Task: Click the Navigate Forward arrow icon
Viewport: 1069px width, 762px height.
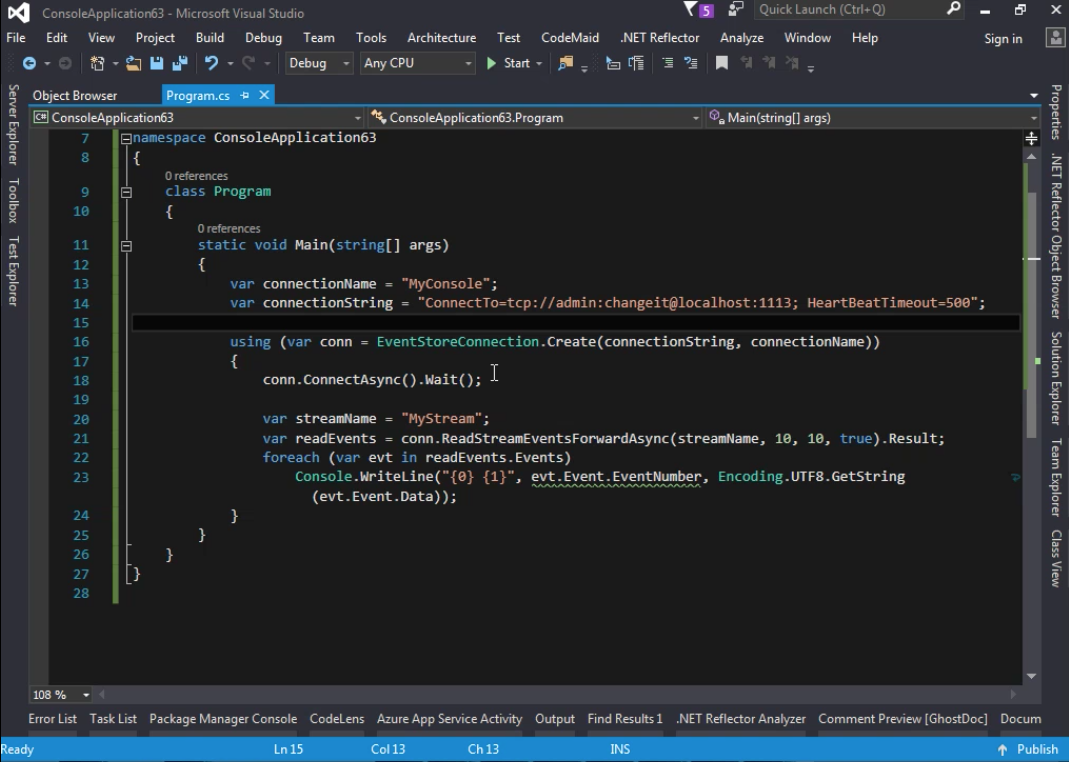Action: click(x=65, y=63)
